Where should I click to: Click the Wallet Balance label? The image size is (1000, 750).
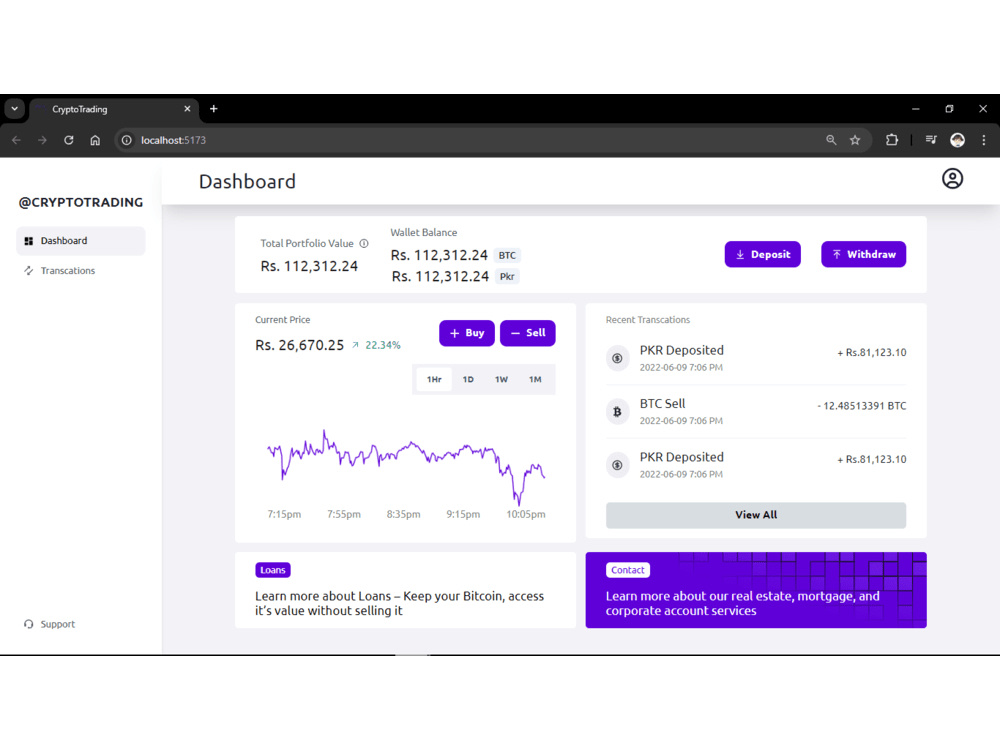tap(423, 232)
